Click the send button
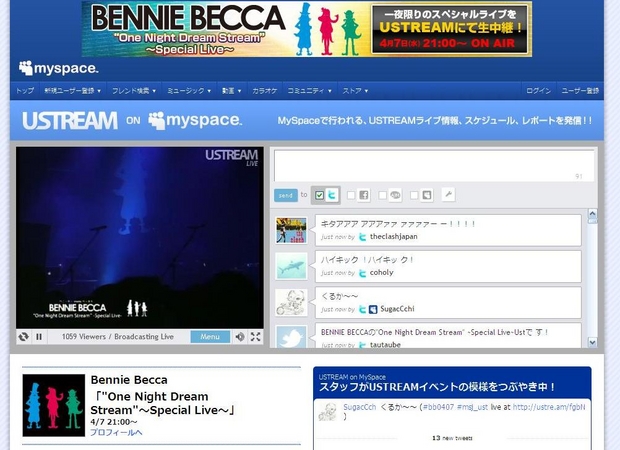The image size is (620, 450). (x=285, y=195)
